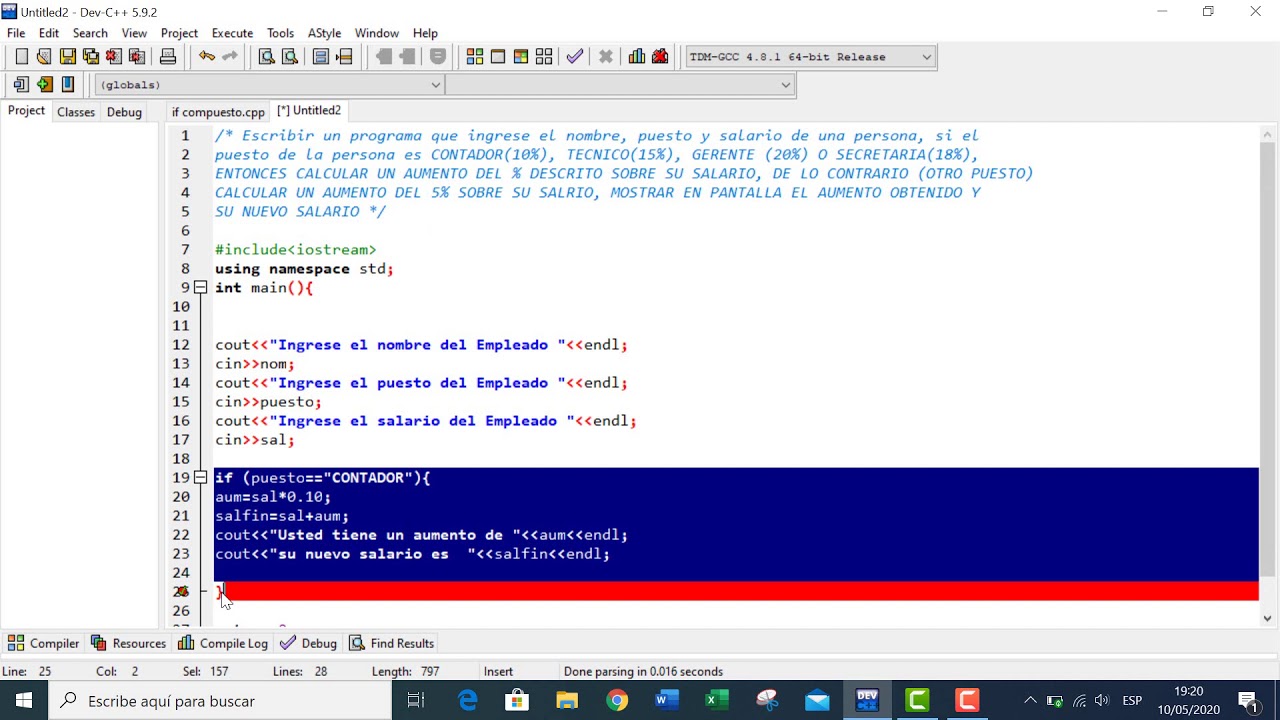Click the Close All toolbar icon

click(x=137, y=57)
